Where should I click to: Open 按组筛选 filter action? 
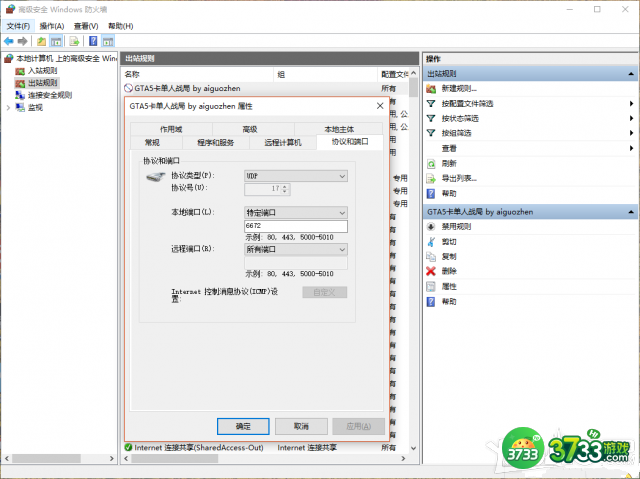456,133
